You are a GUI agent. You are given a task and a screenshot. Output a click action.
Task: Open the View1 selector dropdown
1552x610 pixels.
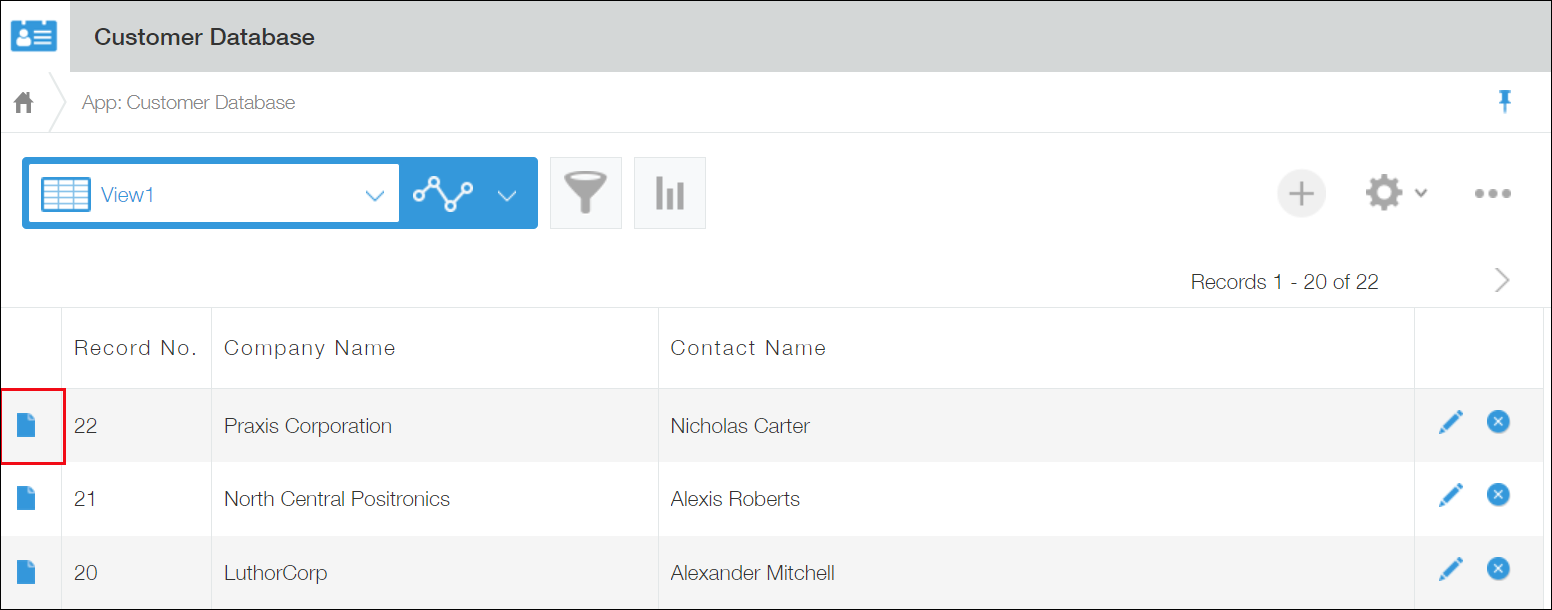(x=374, y=194)
